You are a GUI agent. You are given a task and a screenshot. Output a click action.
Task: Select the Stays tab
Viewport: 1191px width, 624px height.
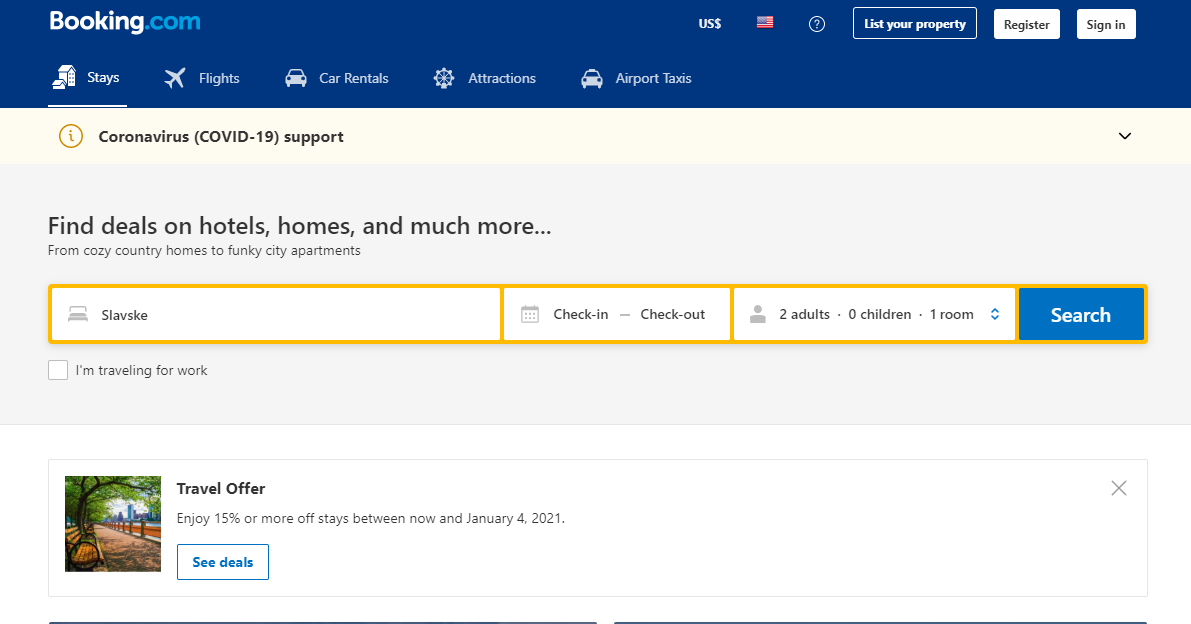click(x=87, y=77)
